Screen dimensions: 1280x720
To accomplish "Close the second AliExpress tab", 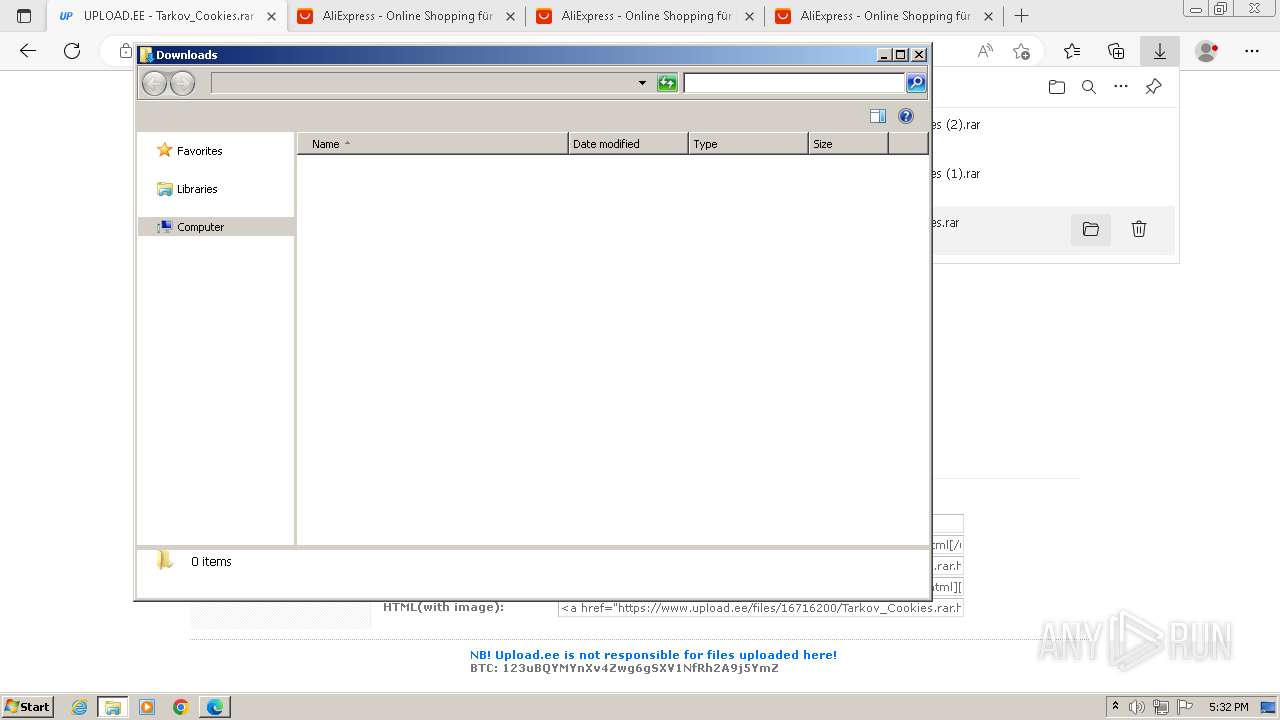I will (x=749, y=16).
